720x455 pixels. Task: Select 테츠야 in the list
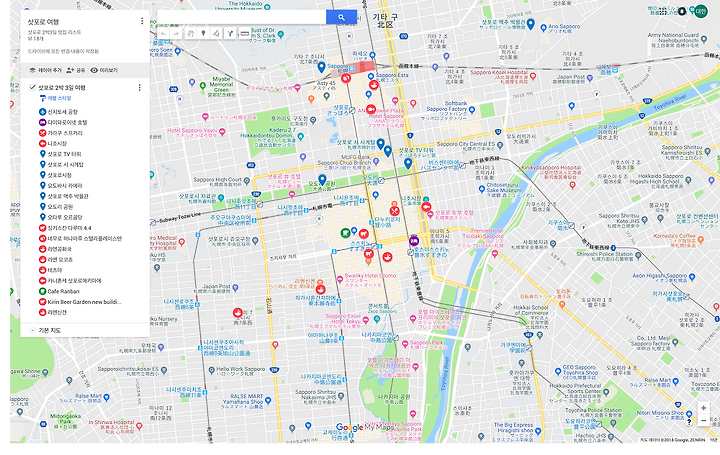click(55, 270)
